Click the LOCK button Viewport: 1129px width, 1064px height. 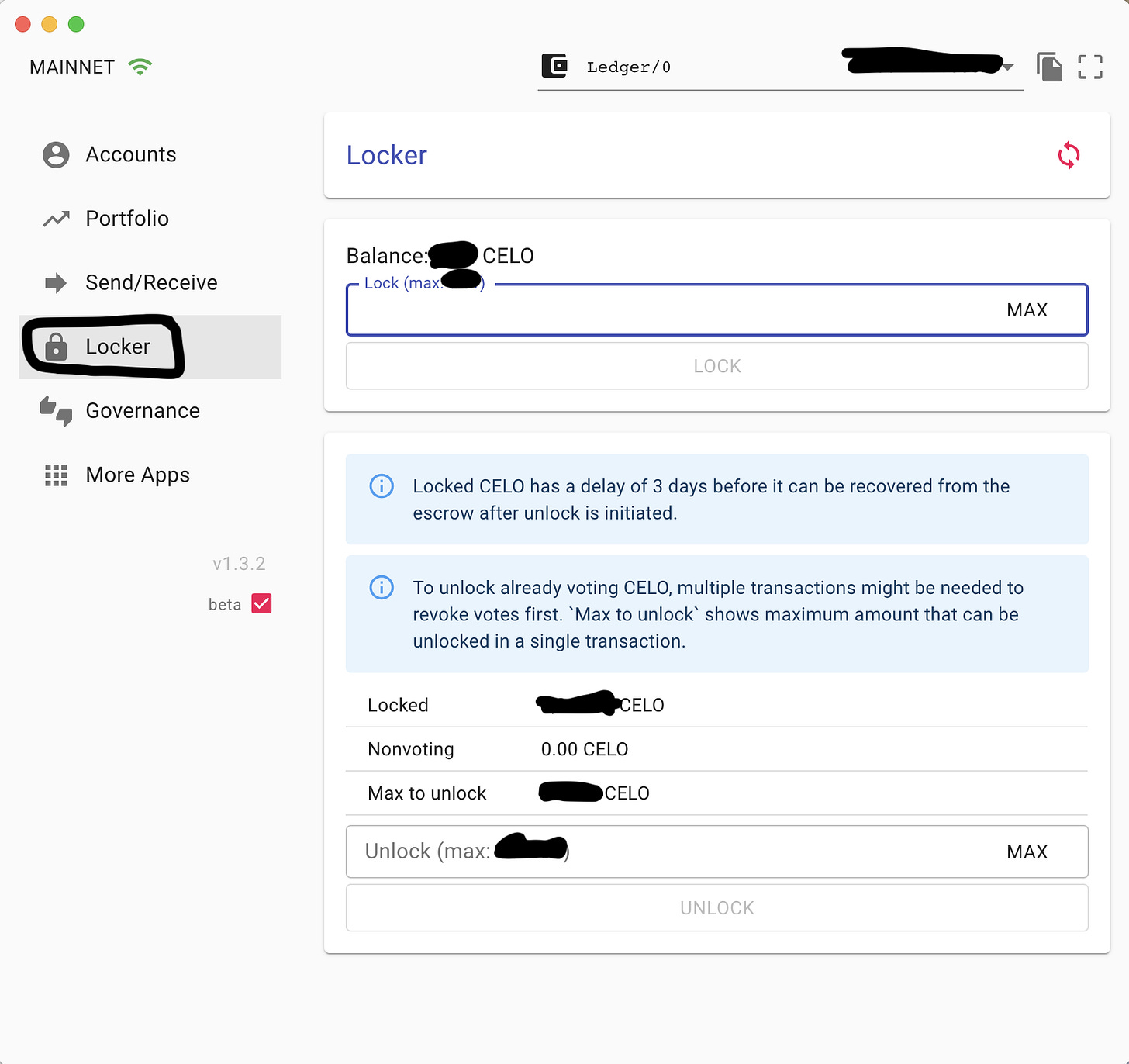pyautogui.click(x=717, y=366)
